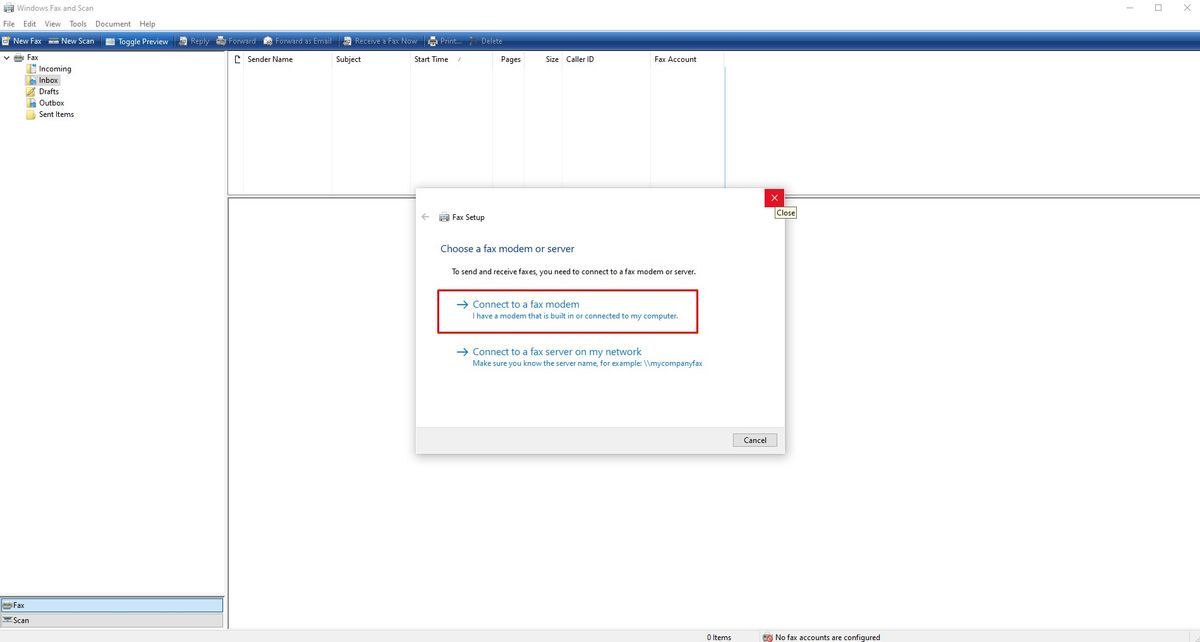Viewport: 1200px width, 642px height.
Task: Click Cancel in Fax Setup dialog
Action: point(755,440)
